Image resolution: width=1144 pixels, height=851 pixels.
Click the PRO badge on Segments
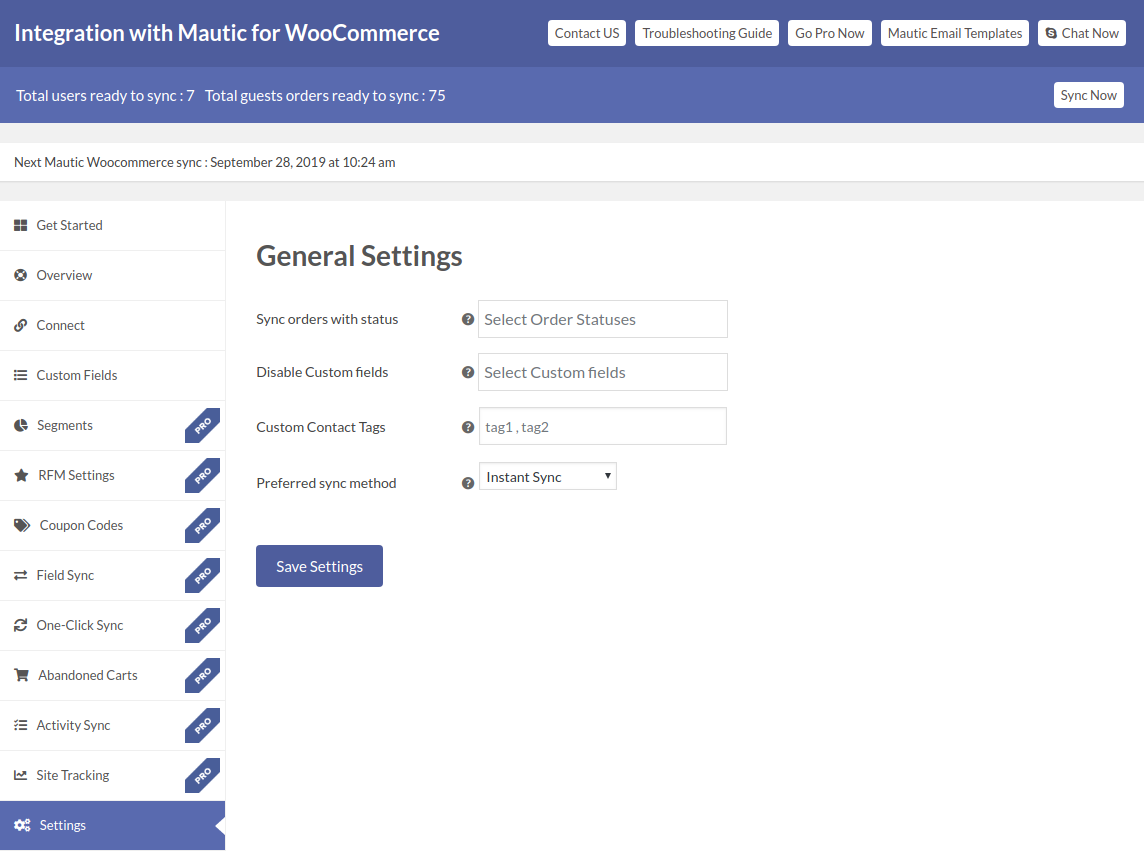tap(202, 426)
